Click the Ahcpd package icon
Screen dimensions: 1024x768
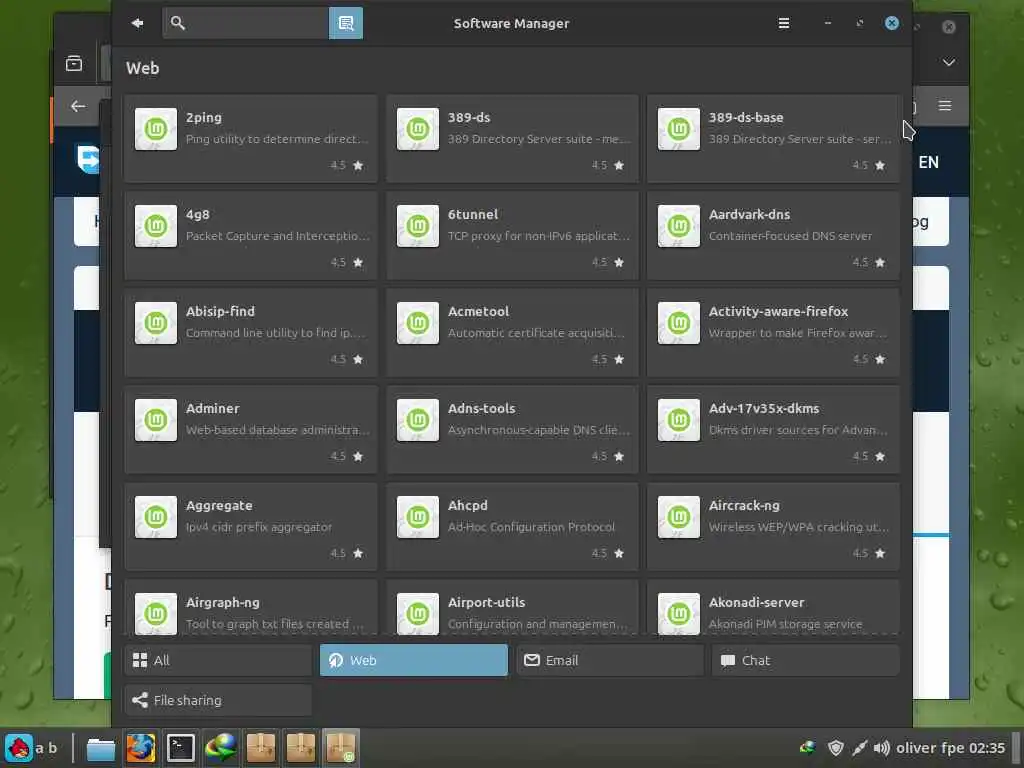pos(418,517)
